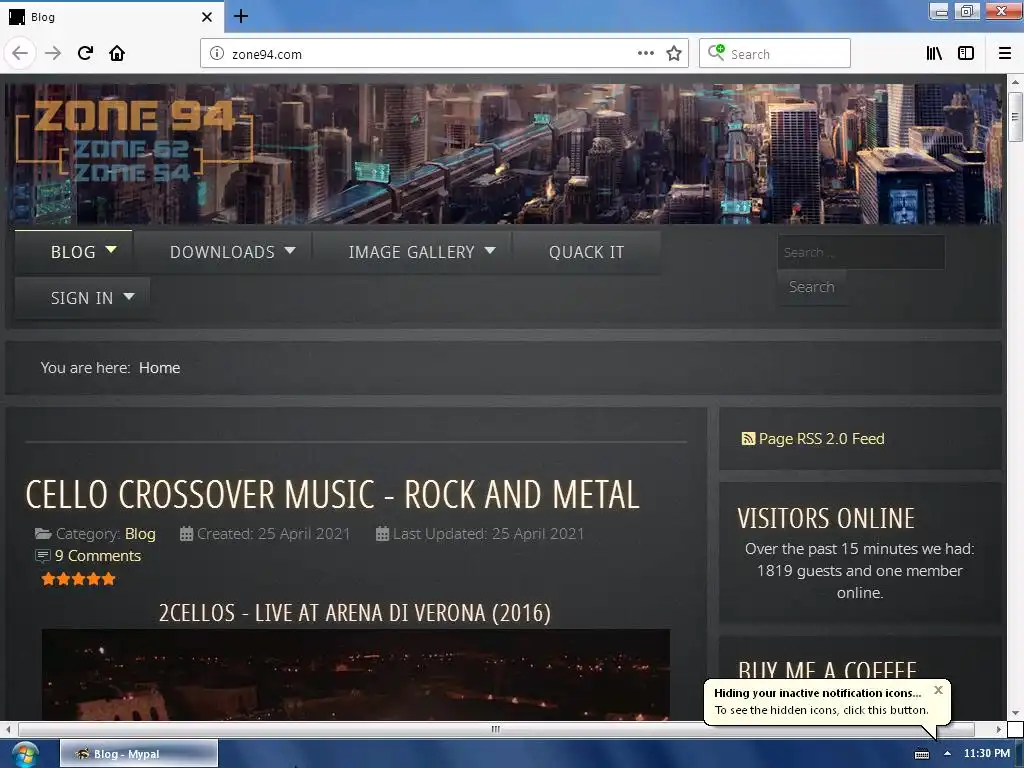Click the 'Created: 25 April 2021' text
Viewport: 1024px width, 768px height.
273,534
